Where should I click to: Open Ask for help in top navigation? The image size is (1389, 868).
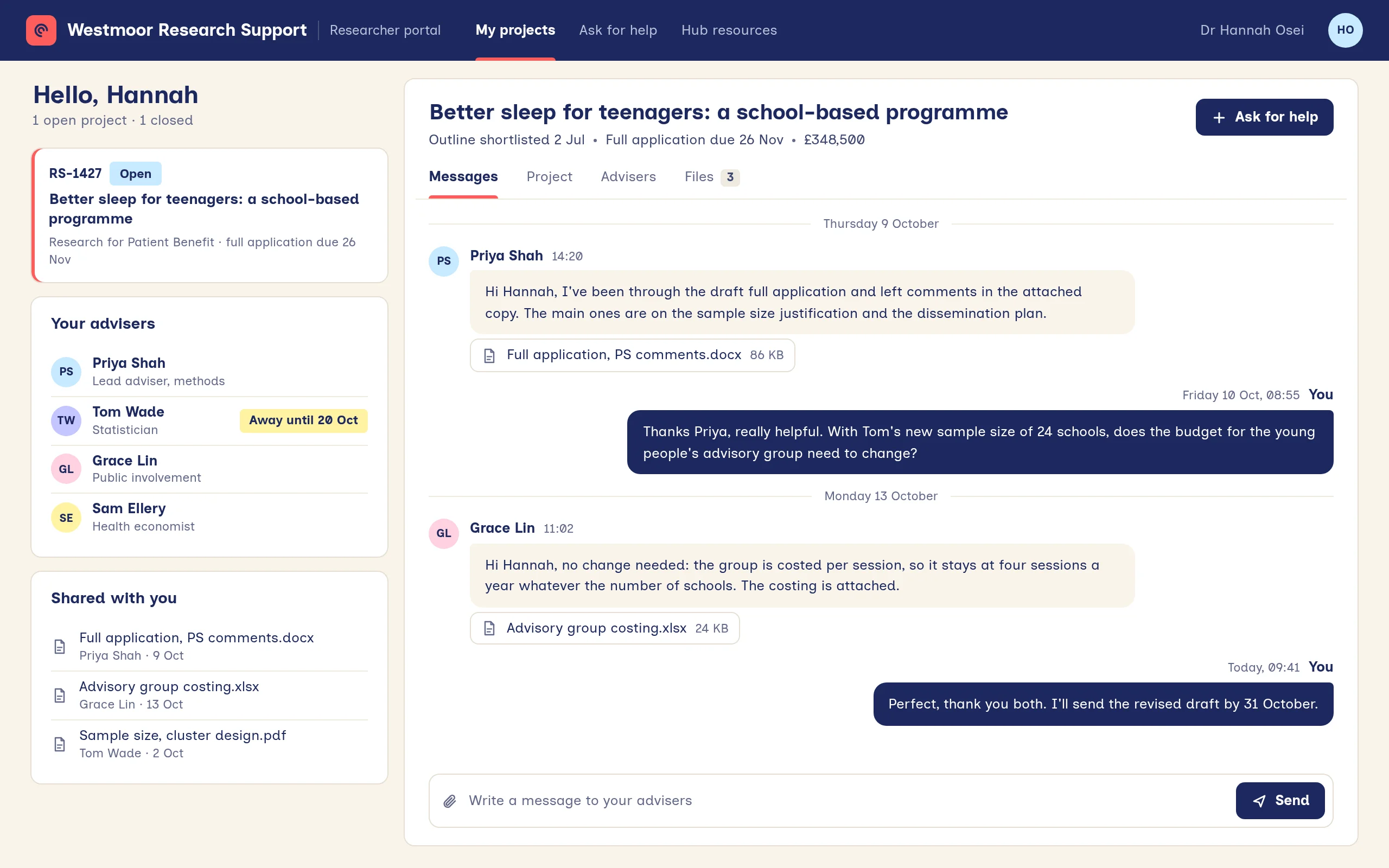pos(617,30)
